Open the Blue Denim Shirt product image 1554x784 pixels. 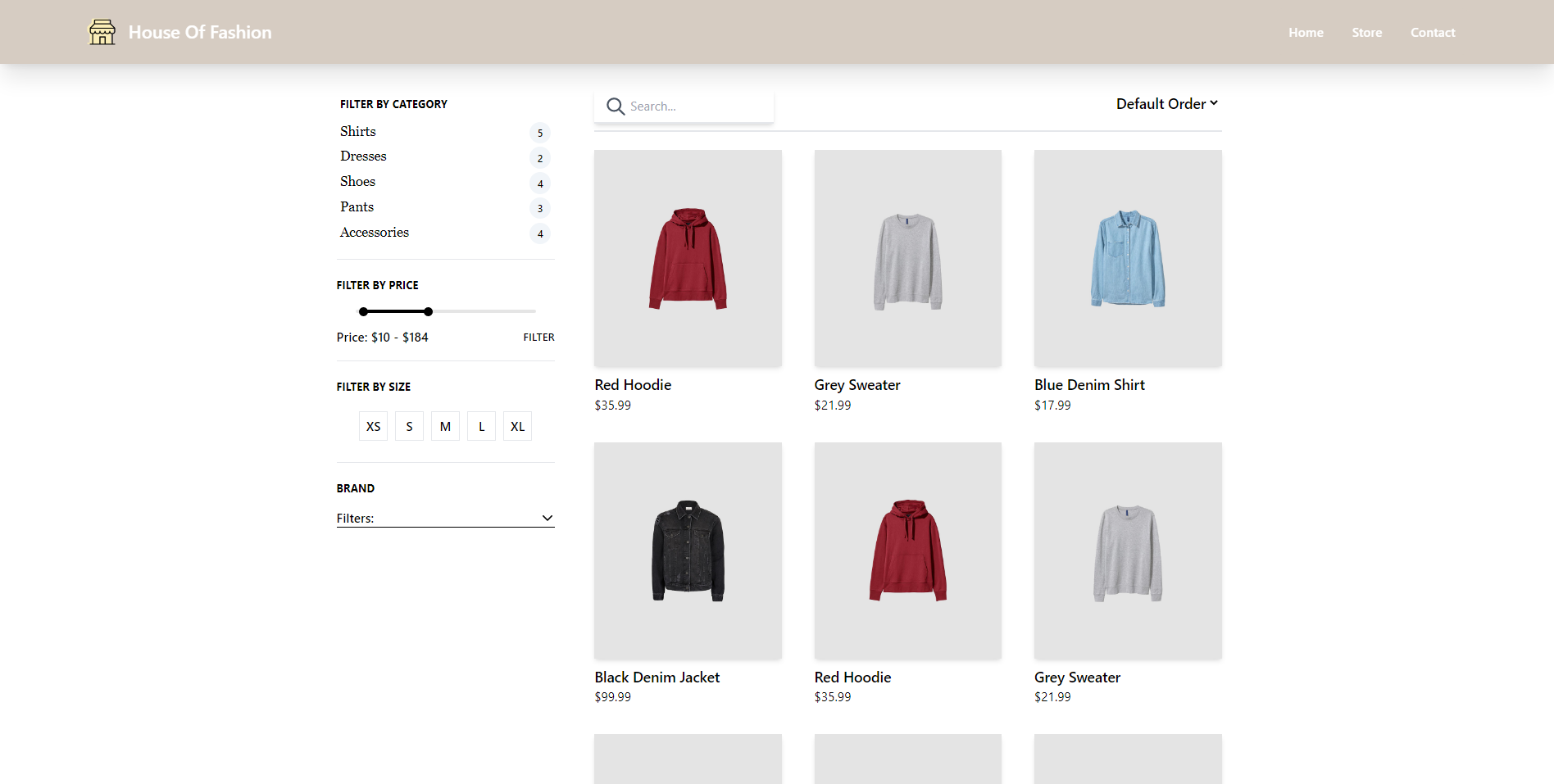[1128, 258]
